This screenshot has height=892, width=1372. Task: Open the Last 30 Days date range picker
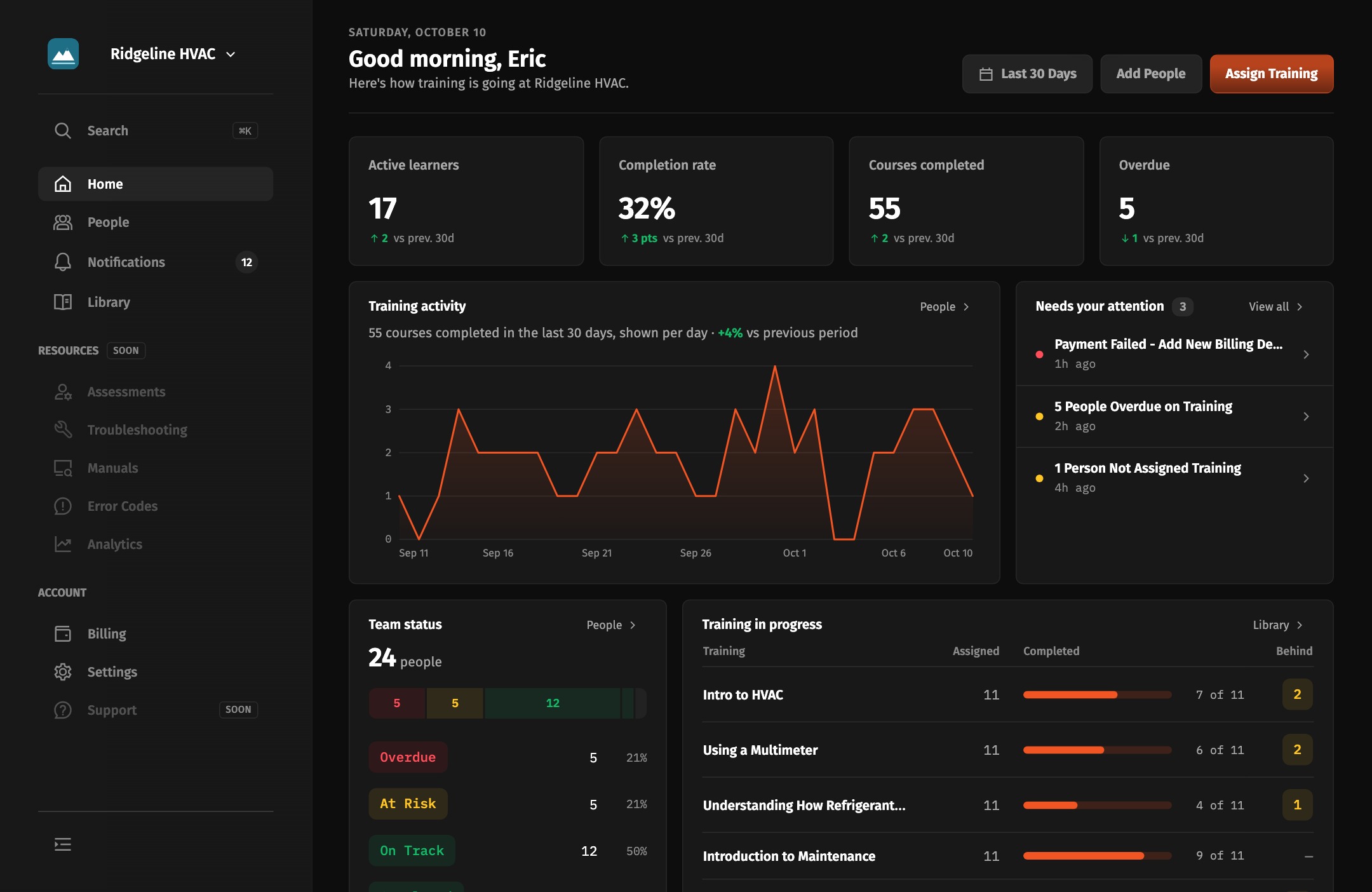point(1027,74)
